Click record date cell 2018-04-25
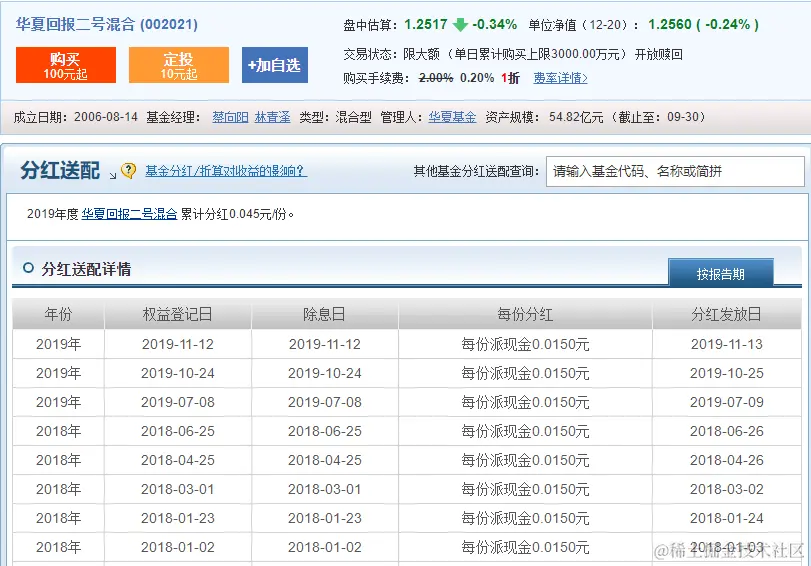The height and width of the screenshot is (566, 811). coord(177,460)
